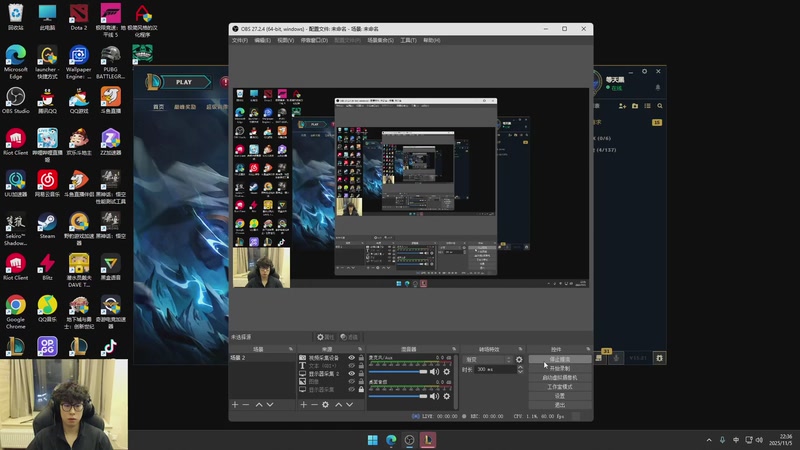Toggle lock on the 文本 (GDI+) source
Viewport: 800px width, 450px height.
(x=361, y=365)
